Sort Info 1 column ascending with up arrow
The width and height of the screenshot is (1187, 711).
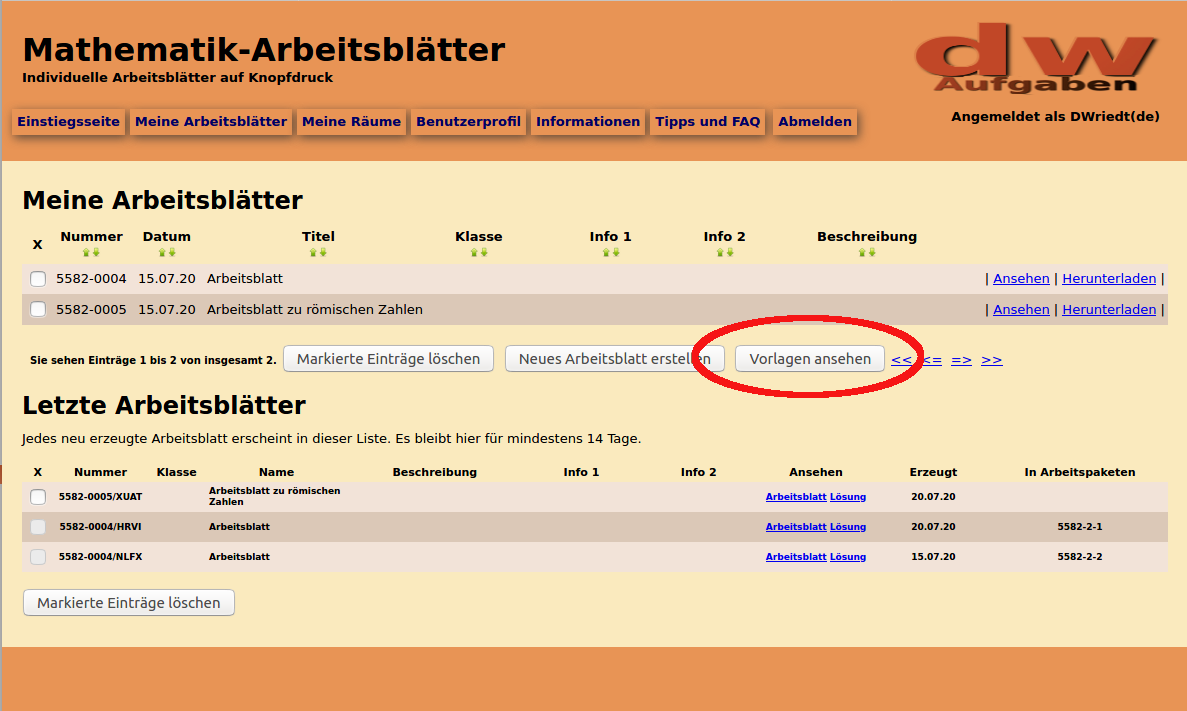[606, 252]
